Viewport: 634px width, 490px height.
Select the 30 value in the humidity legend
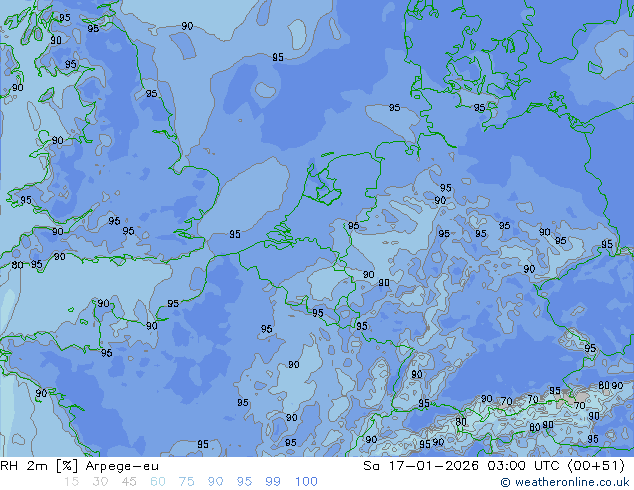pyautogui.click(x=100, y=482)
